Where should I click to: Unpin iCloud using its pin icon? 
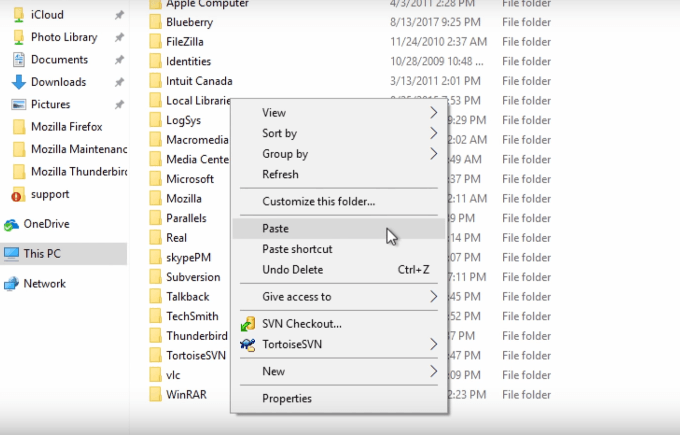tap(119, 15)
